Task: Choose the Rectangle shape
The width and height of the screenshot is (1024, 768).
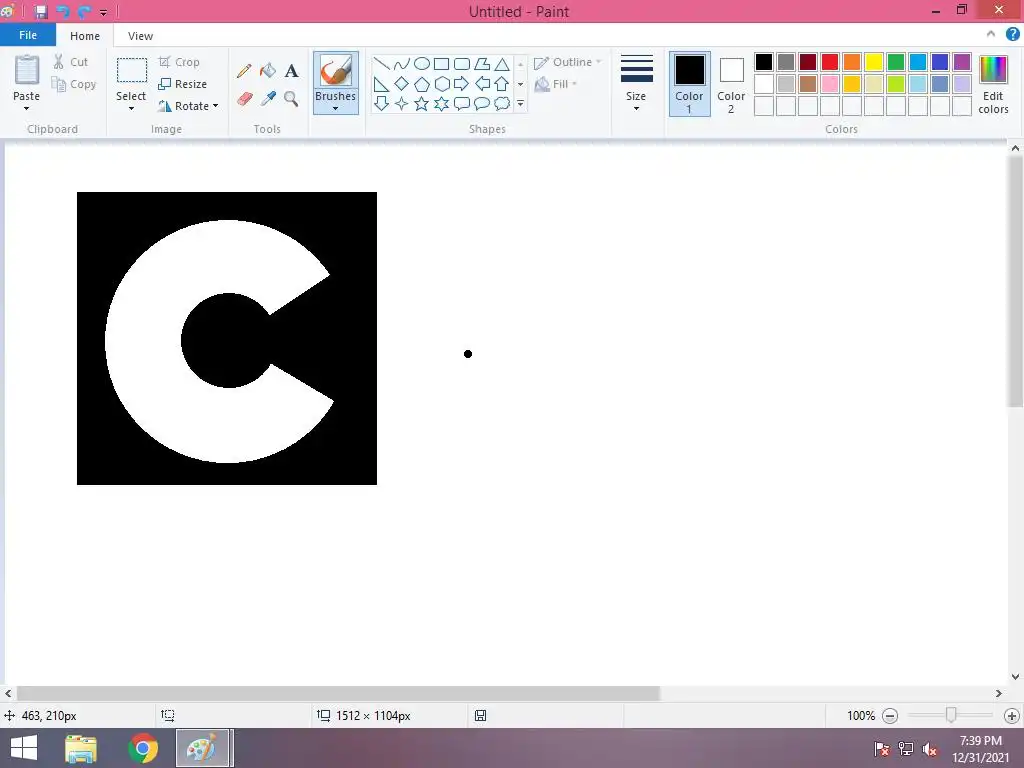Action: pyautogui.click(x=441, y=63)
